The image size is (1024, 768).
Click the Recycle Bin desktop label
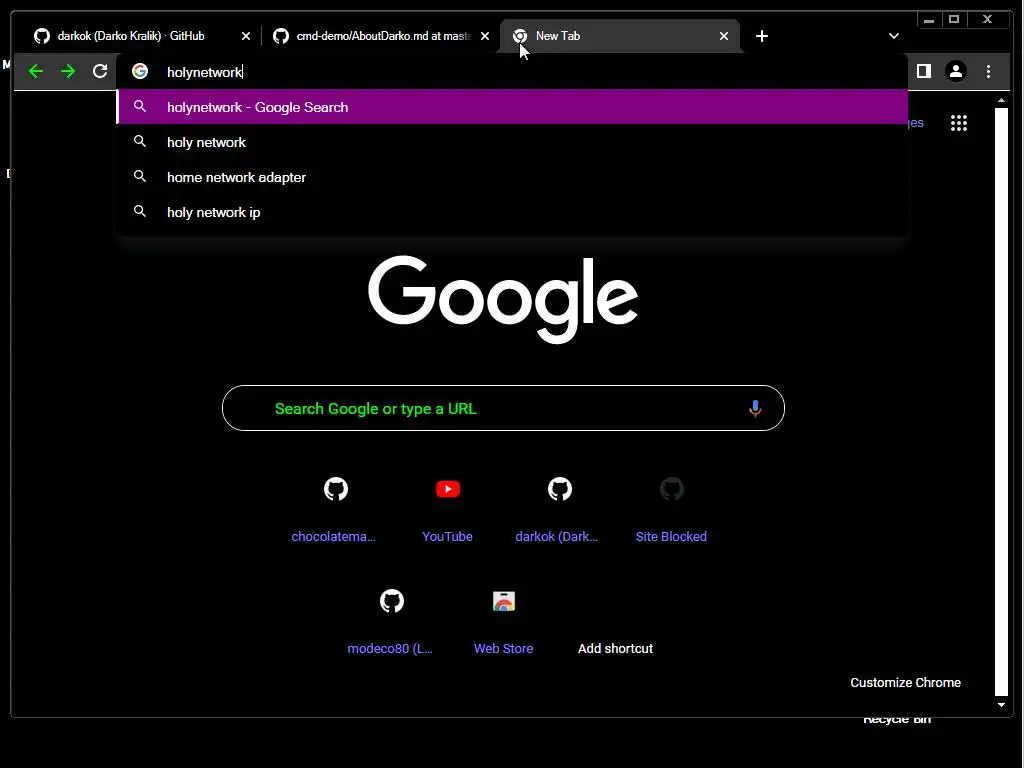click(897, 720)
